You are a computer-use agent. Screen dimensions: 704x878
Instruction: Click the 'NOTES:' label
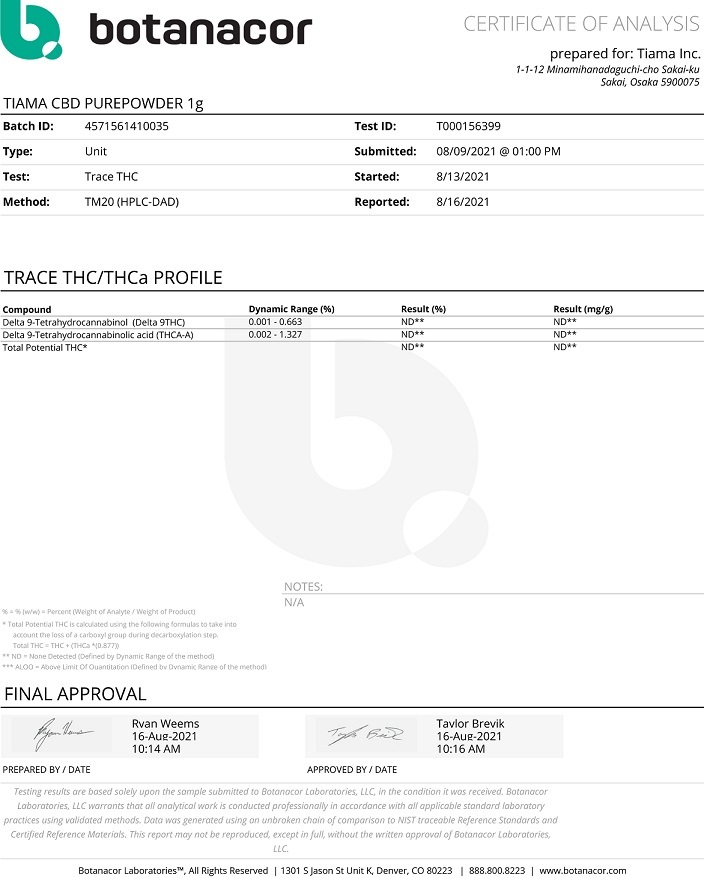coord(304,587)
